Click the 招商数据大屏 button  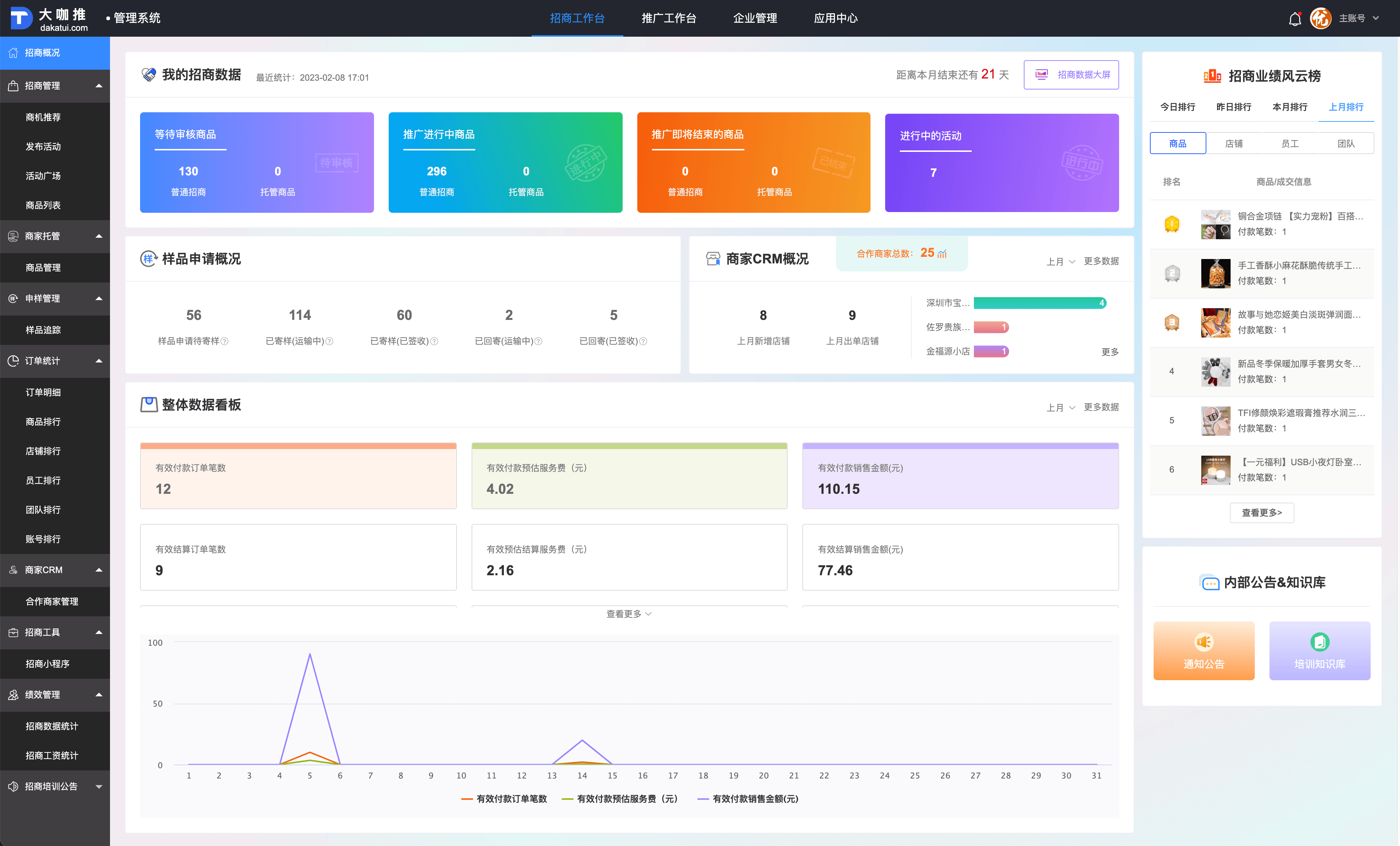click(1071, 74)
